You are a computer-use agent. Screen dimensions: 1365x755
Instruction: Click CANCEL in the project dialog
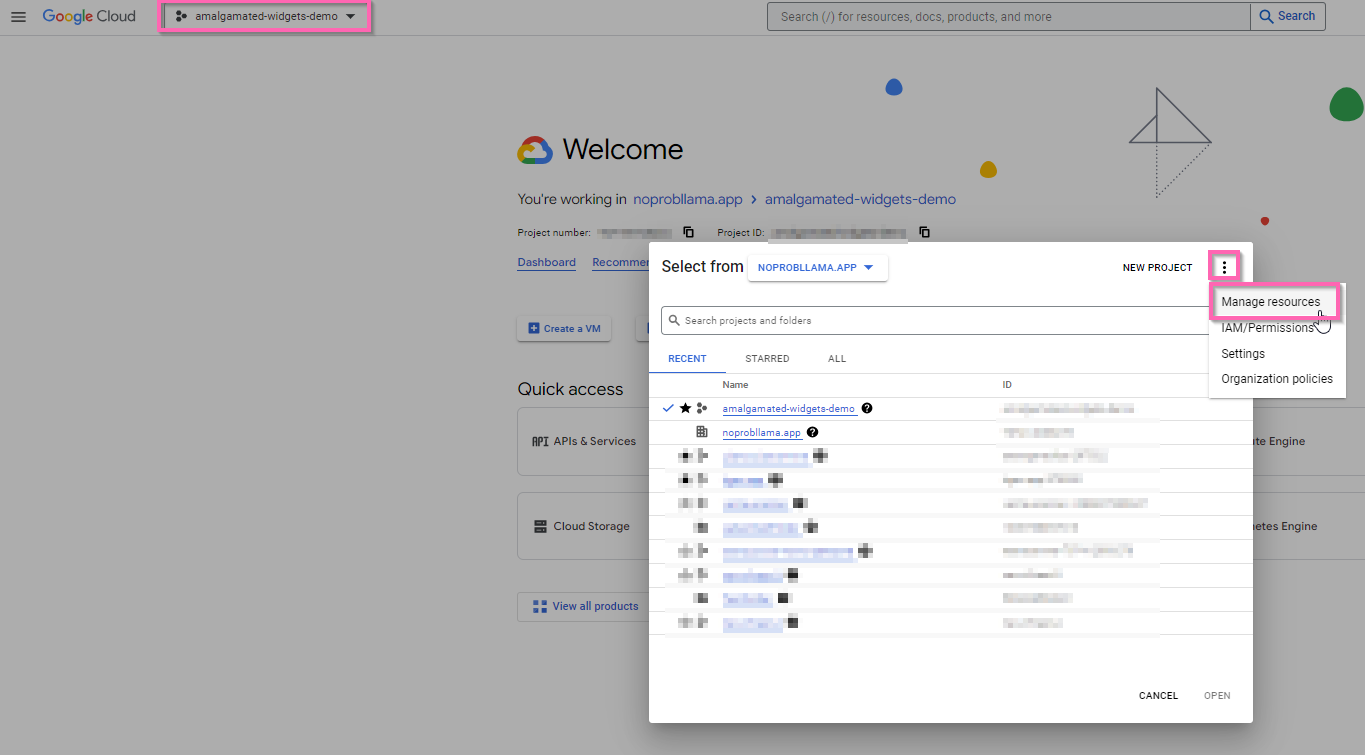pos(1158,695)
